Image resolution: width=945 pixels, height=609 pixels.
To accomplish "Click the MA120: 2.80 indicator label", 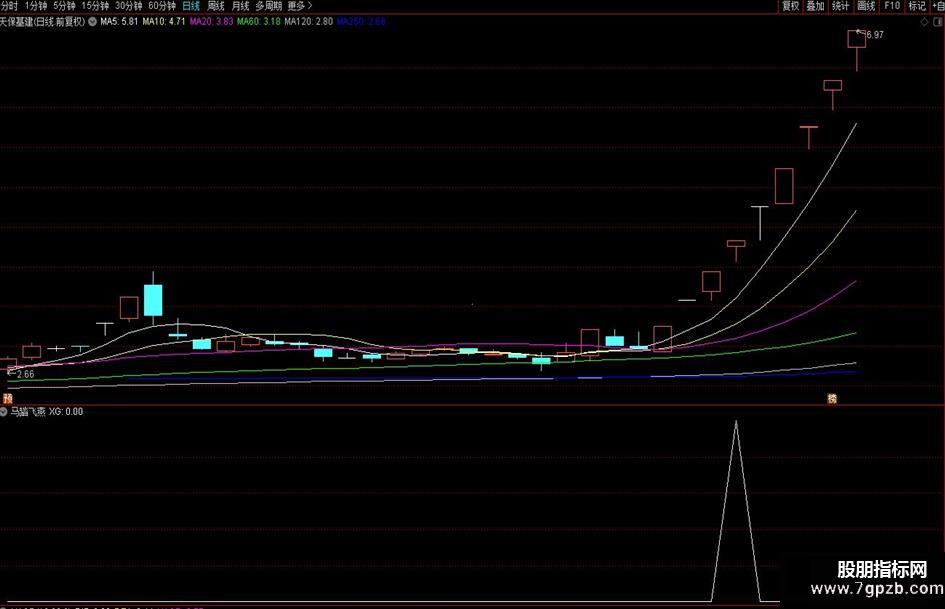I will pyautogui.click(x=309, y=22).
